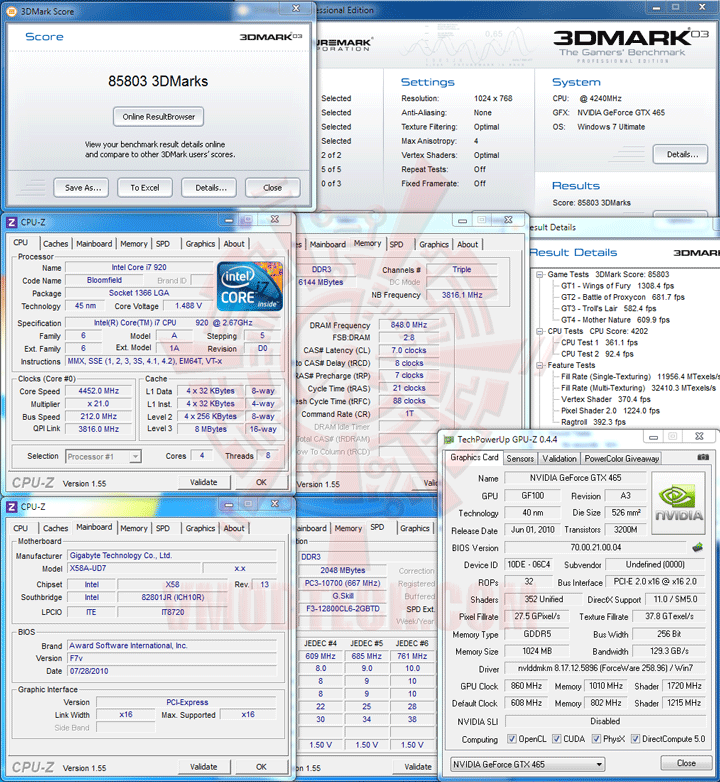This screenshot has height=782, width=720.
Task: Click the 3DMark Score window orange icon
Action: pos(11,11)
